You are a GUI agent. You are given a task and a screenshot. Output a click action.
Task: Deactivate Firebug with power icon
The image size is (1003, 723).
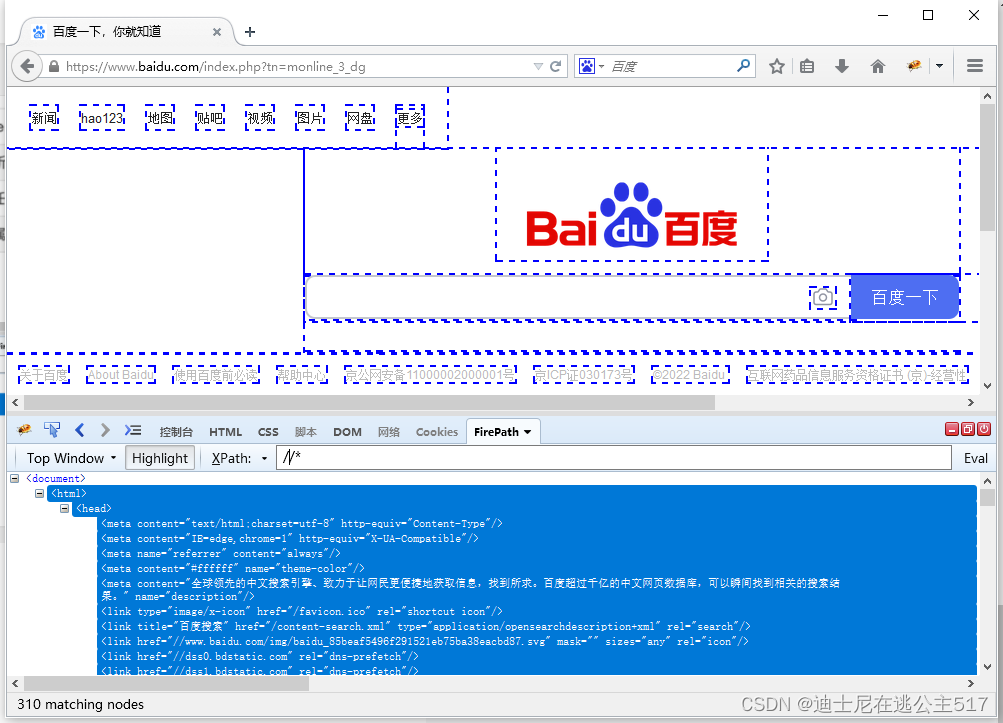pos(984,429)
